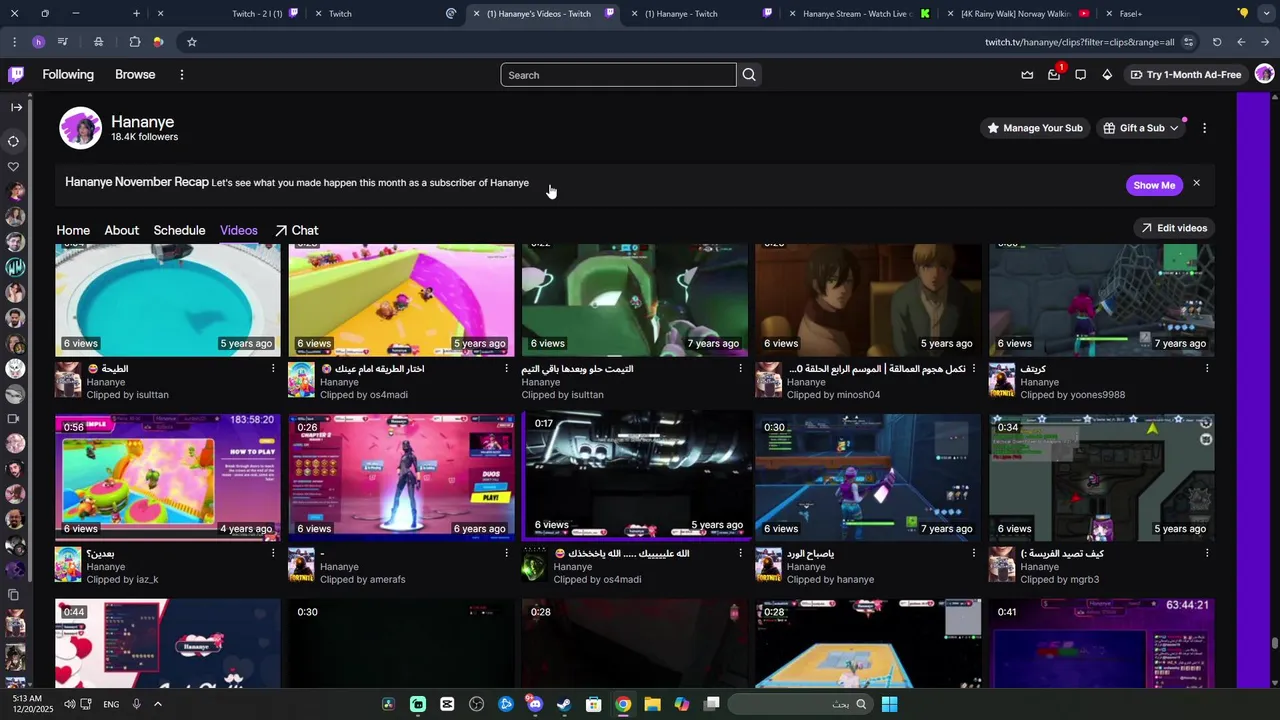Expand the left side navigation arrow
The height and width of the screenshot is (720, 1280).
pyautogui.click(x=16, y=107)
